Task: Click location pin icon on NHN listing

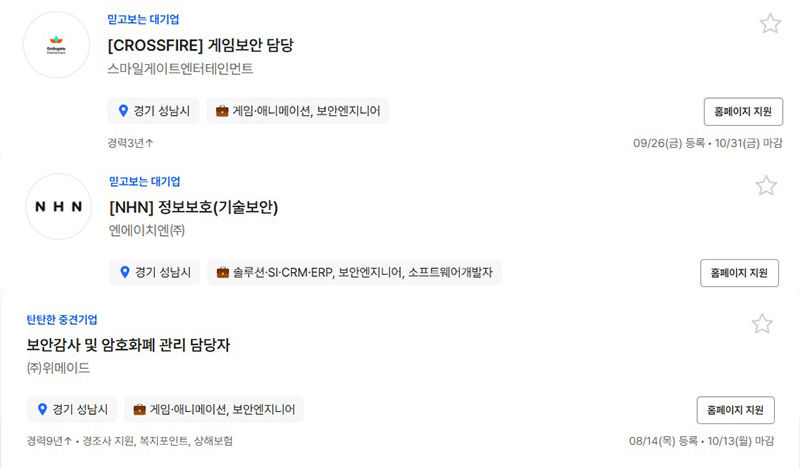Action: tap(125, 272)
